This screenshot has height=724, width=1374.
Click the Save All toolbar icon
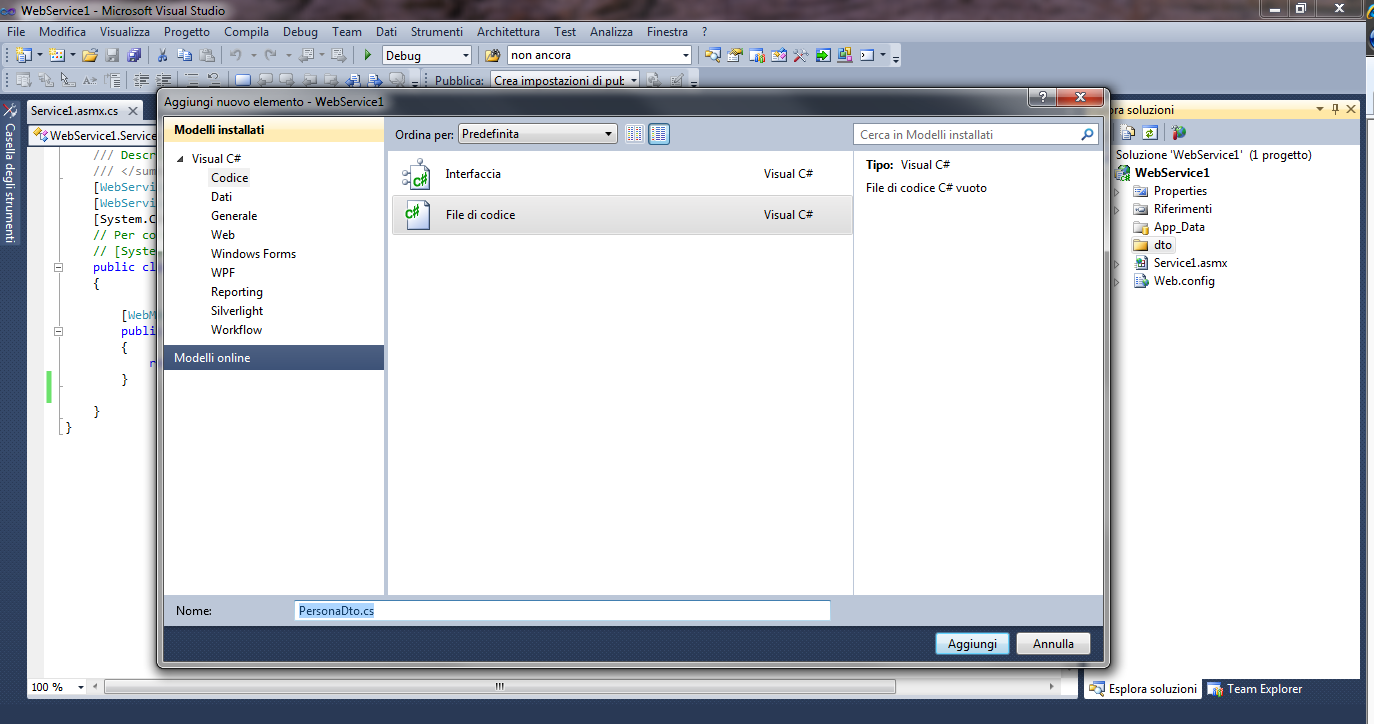coord(134,55)
